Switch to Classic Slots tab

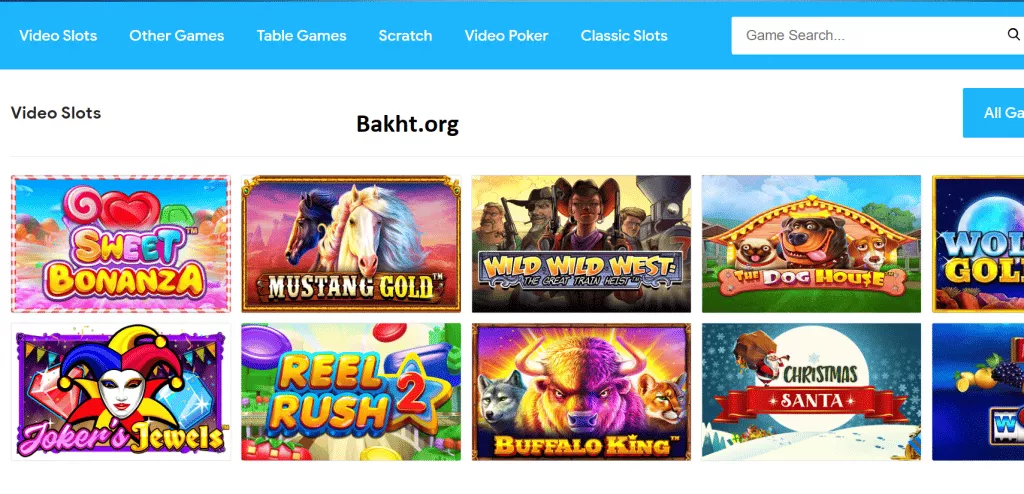coord(624,36)
